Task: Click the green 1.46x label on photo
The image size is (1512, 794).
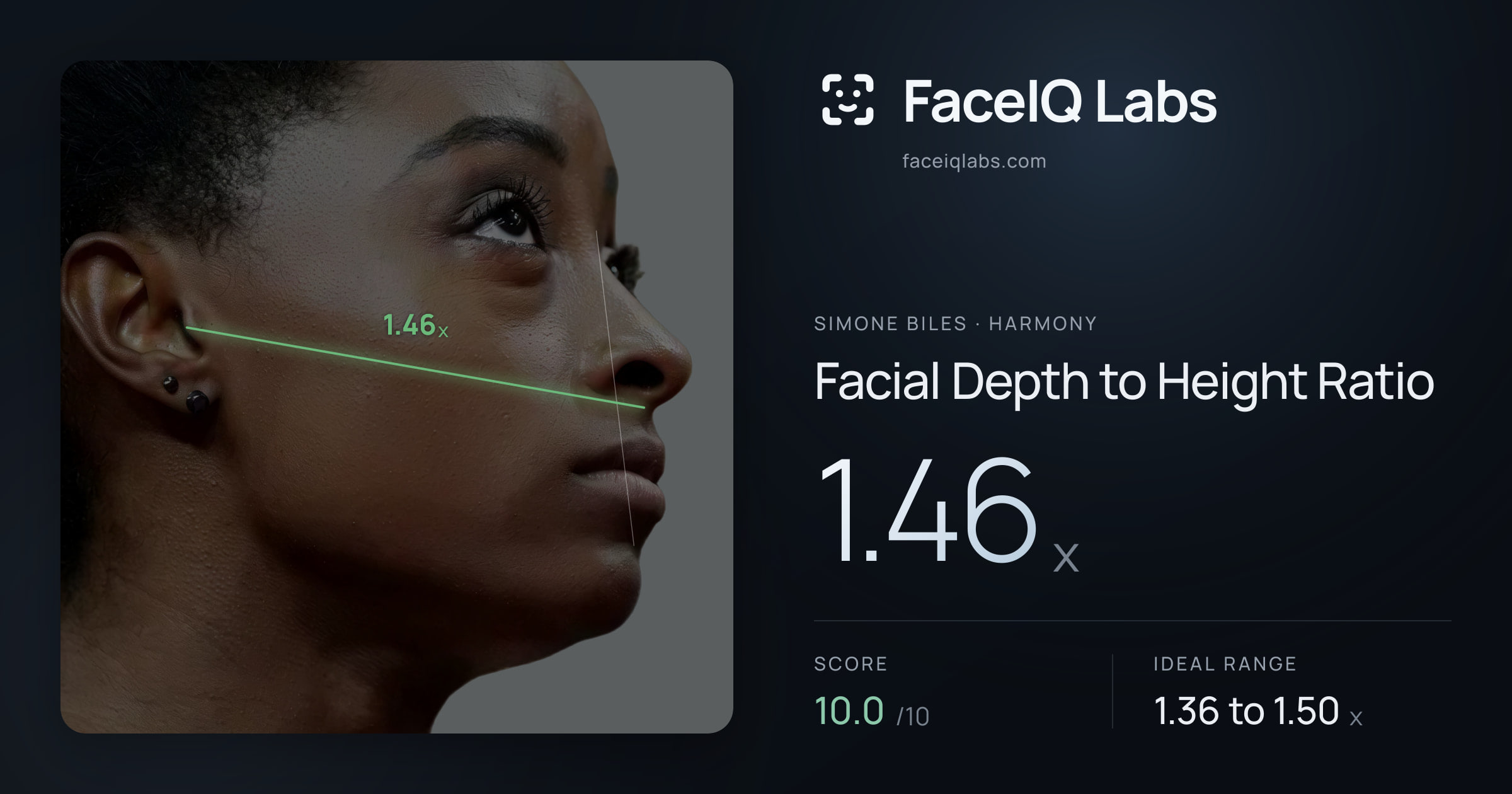Action: (x=415, y=325)
